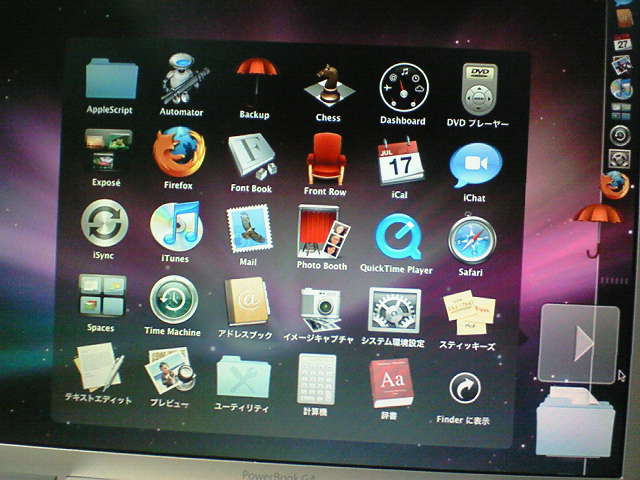Open Dashboard from the applications grid
Viewport: 640px width, 480px height.
click(404, 87)
